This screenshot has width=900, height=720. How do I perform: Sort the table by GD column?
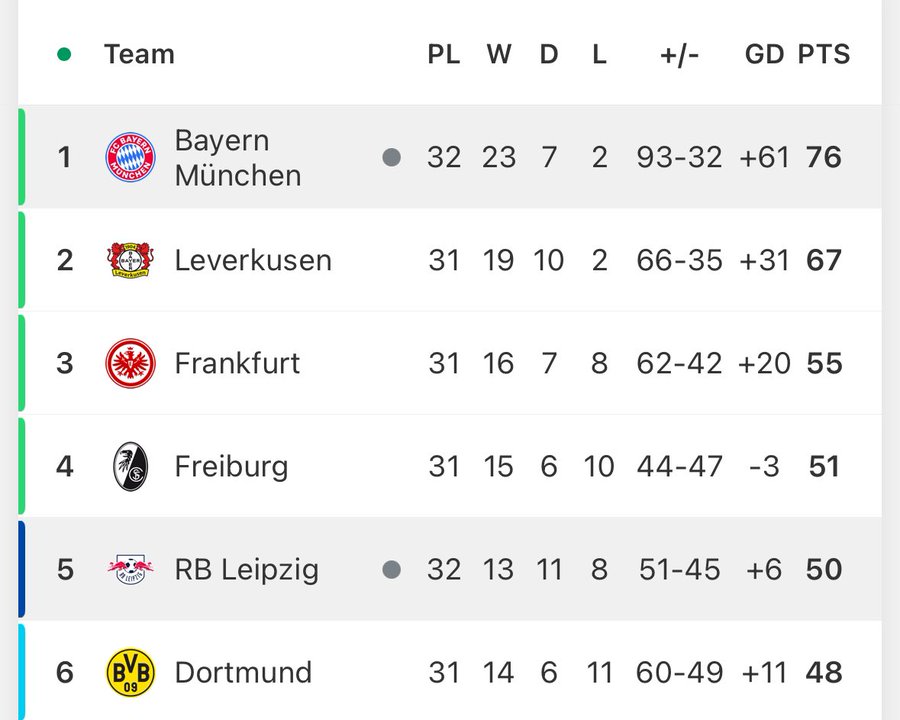(x=765, y=54)
